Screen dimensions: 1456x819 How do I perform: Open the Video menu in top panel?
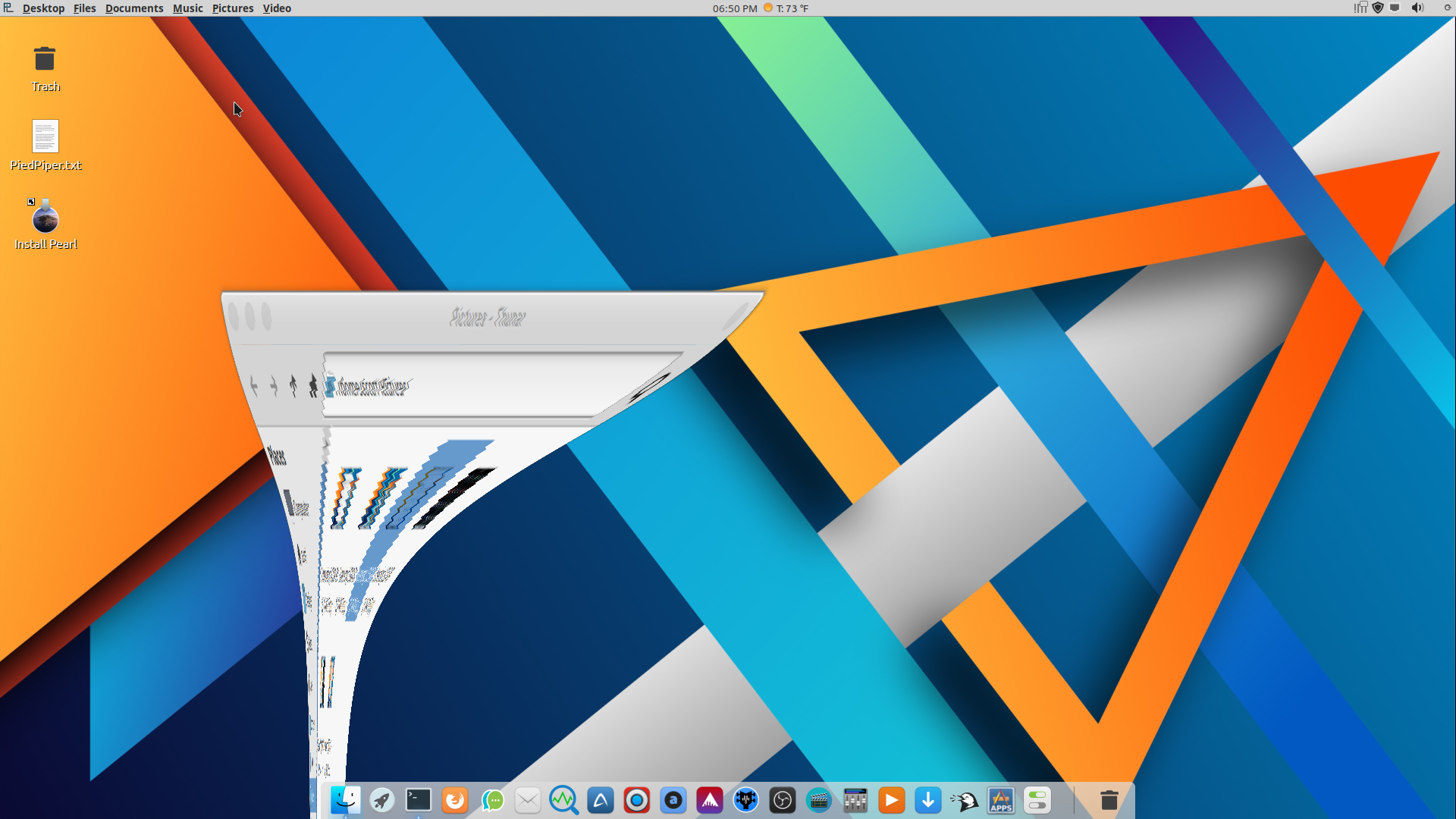[x=277, y=8]
